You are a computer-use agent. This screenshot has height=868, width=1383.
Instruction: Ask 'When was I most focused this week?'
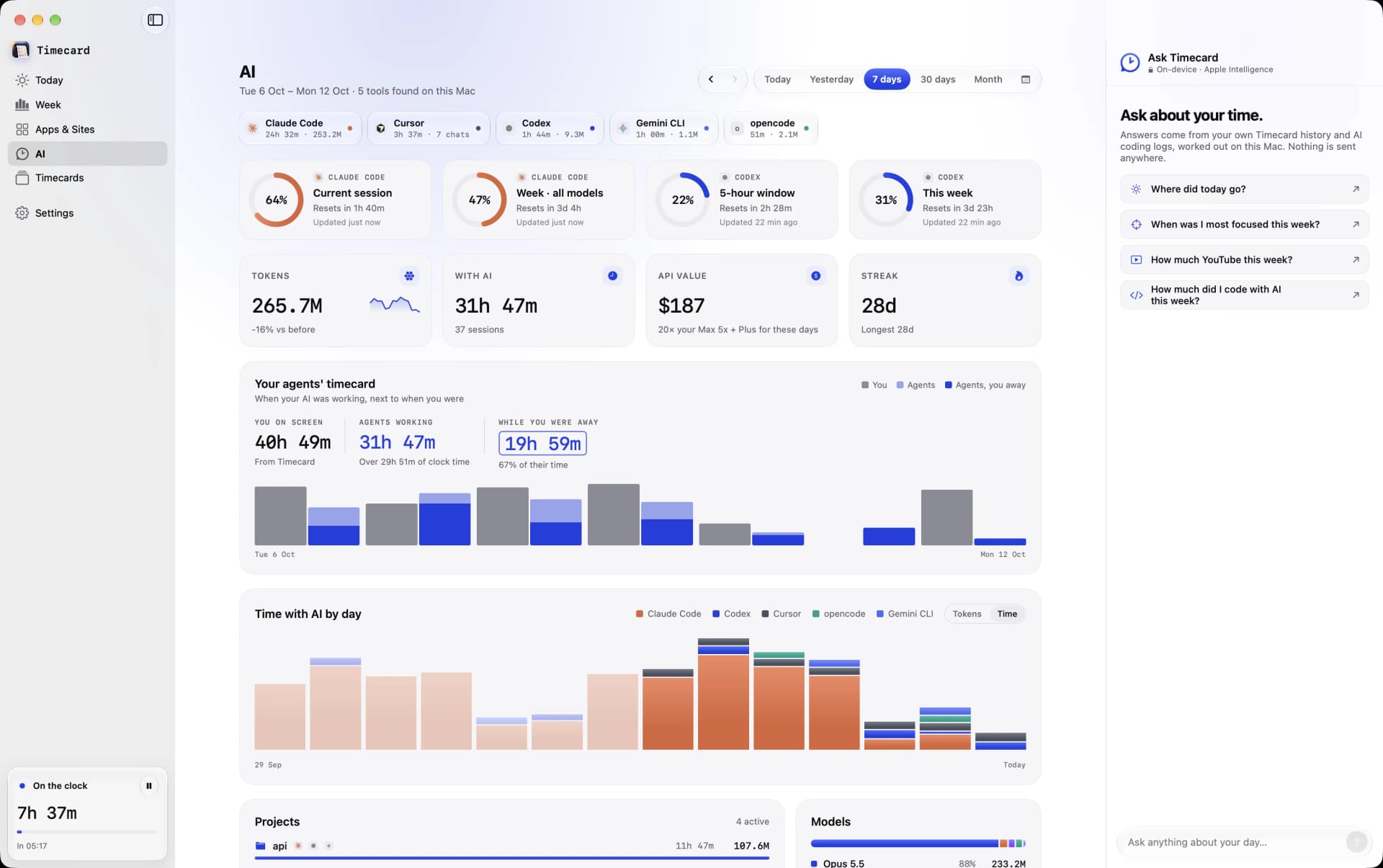[1244, 224]
